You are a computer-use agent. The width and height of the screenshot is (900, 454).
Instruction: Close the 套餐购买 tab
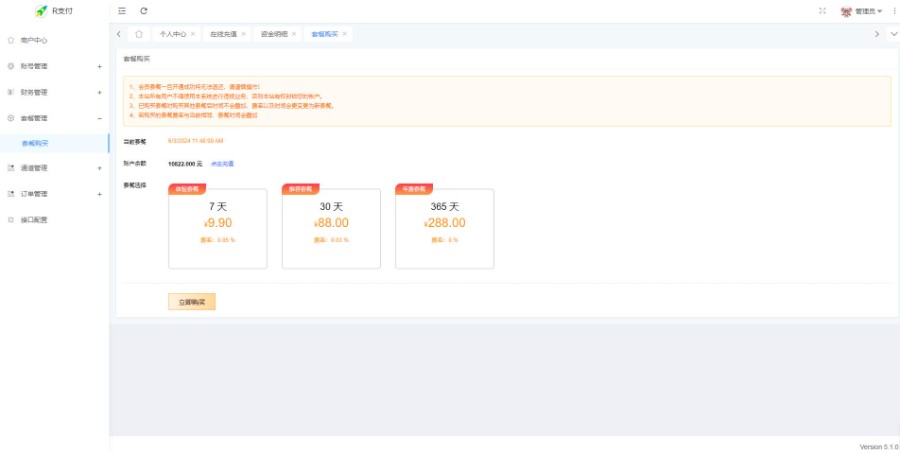344,34
